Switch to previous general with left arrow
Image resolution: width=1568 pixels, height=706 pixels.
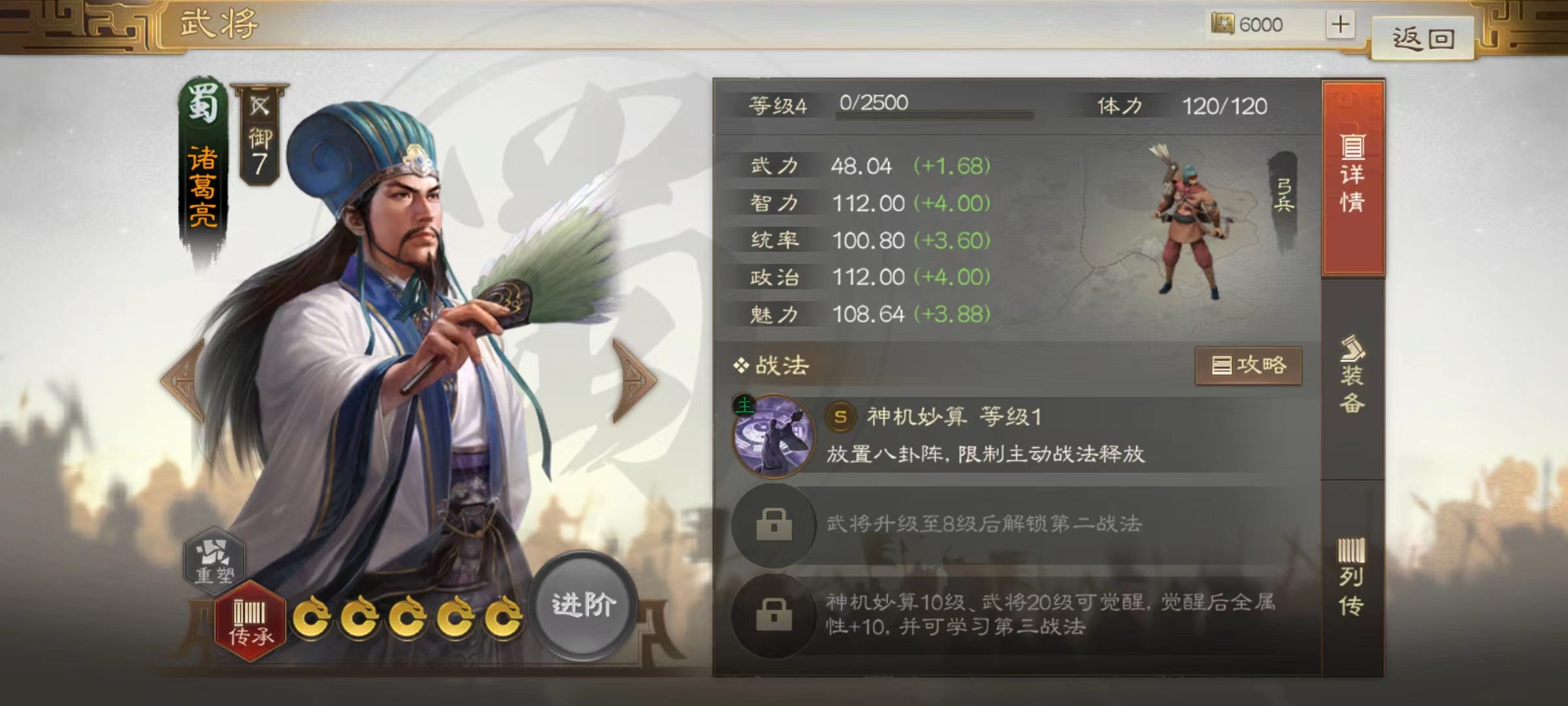(183, 380)
